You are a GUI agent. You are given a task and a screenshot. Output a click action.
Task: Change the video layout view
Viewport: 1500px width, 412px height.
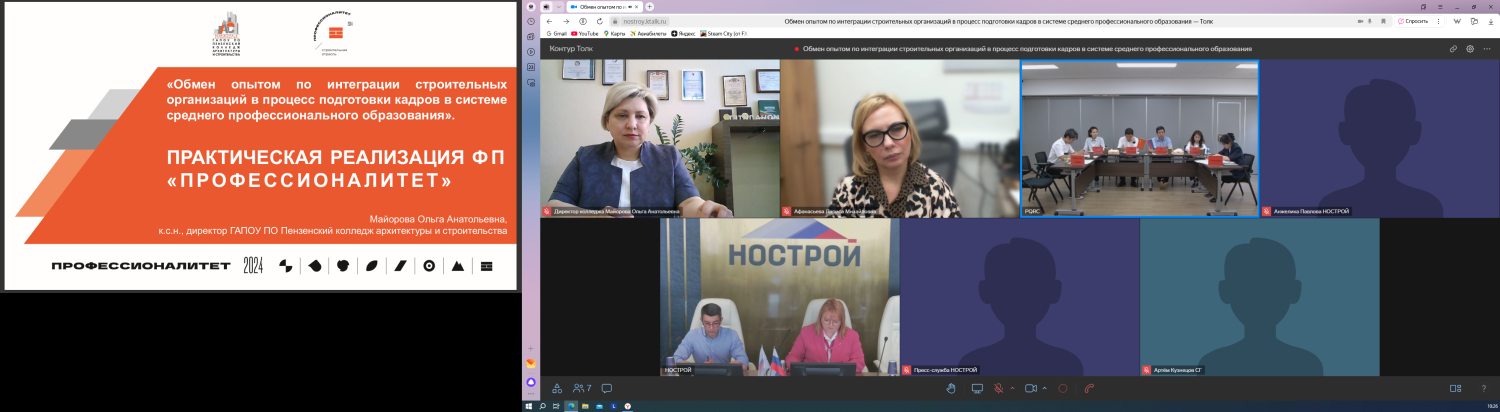tap(1455, 388)
